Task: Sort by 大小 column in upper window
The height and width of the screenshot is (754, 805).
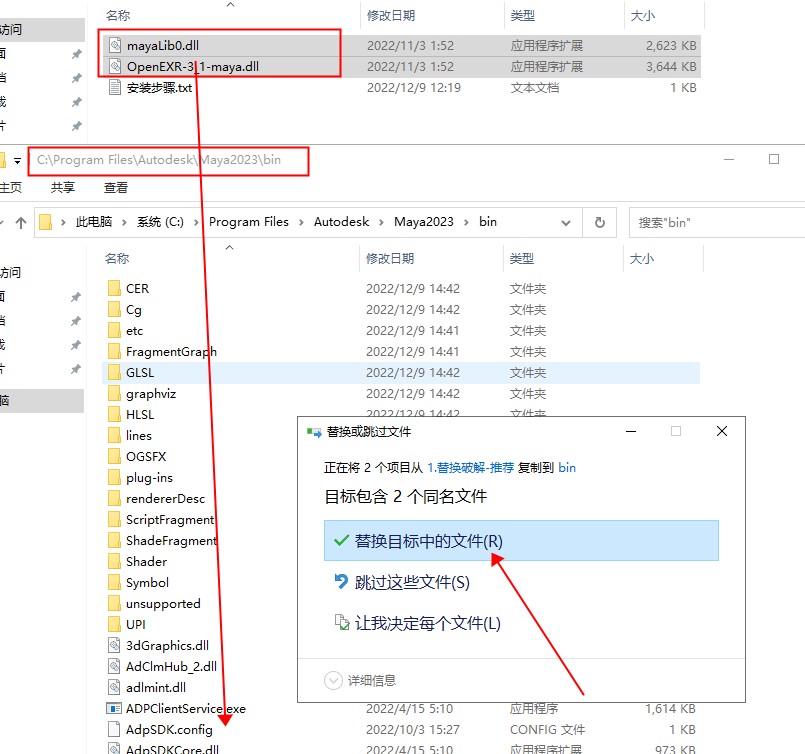Action: tap(643, 16)
